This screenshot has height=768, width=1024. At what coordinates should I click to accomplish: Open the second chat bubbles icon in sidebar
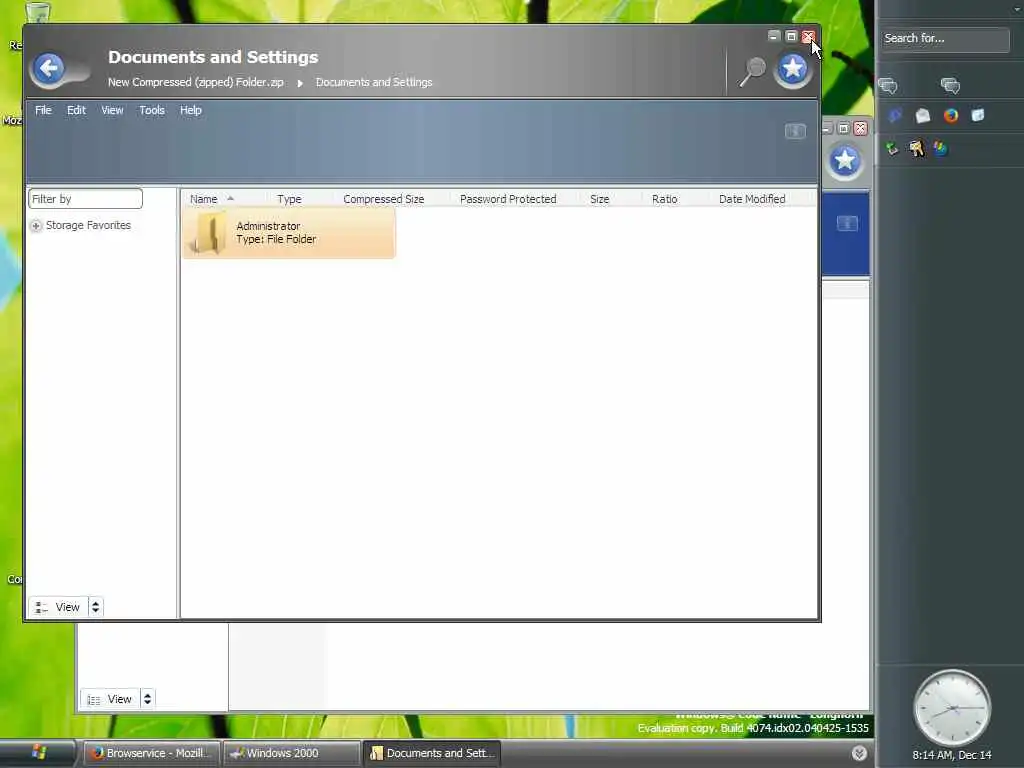point(950,86)
